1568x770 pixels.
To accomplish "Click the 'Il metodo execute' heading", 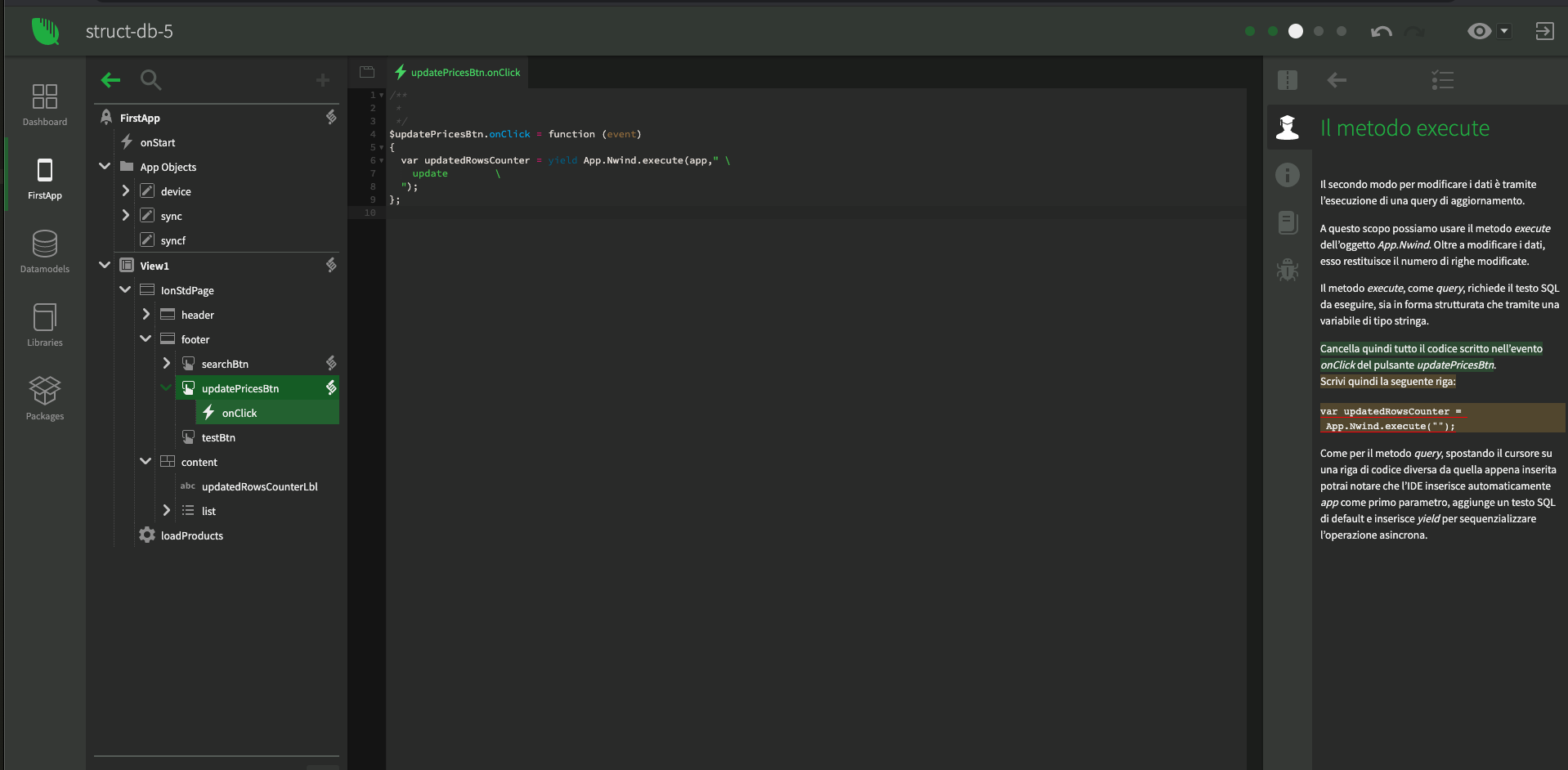I will click(x=1404, y=128).
